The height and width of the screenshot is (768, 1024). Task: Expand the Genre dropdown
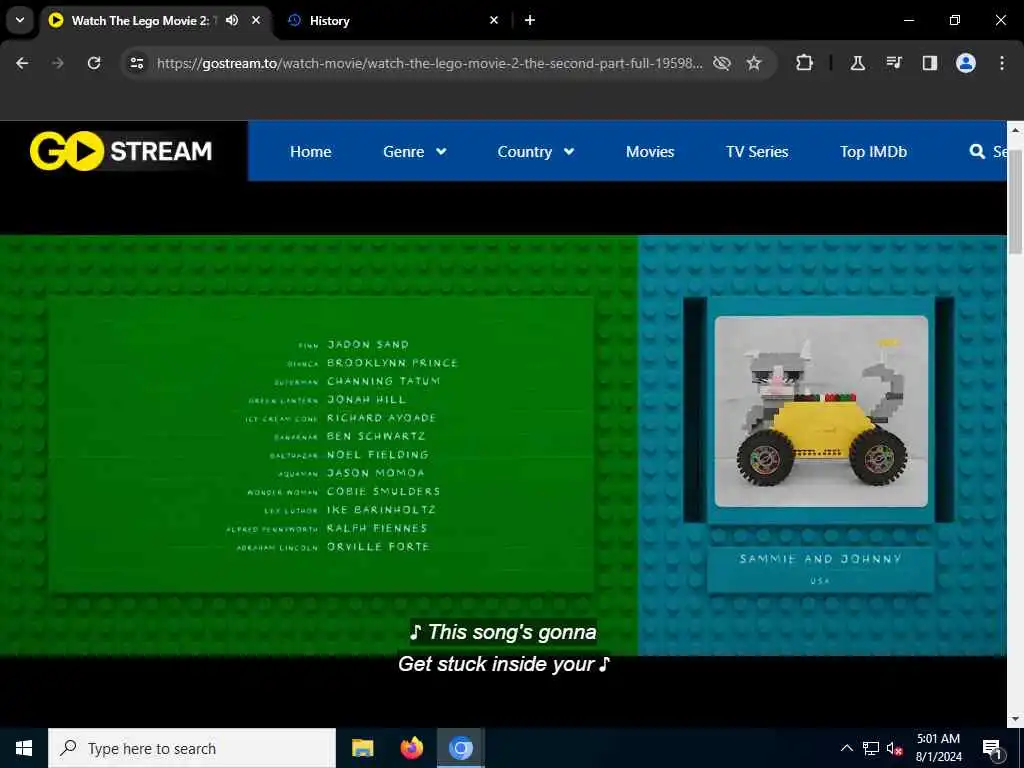tap(415, 152)
